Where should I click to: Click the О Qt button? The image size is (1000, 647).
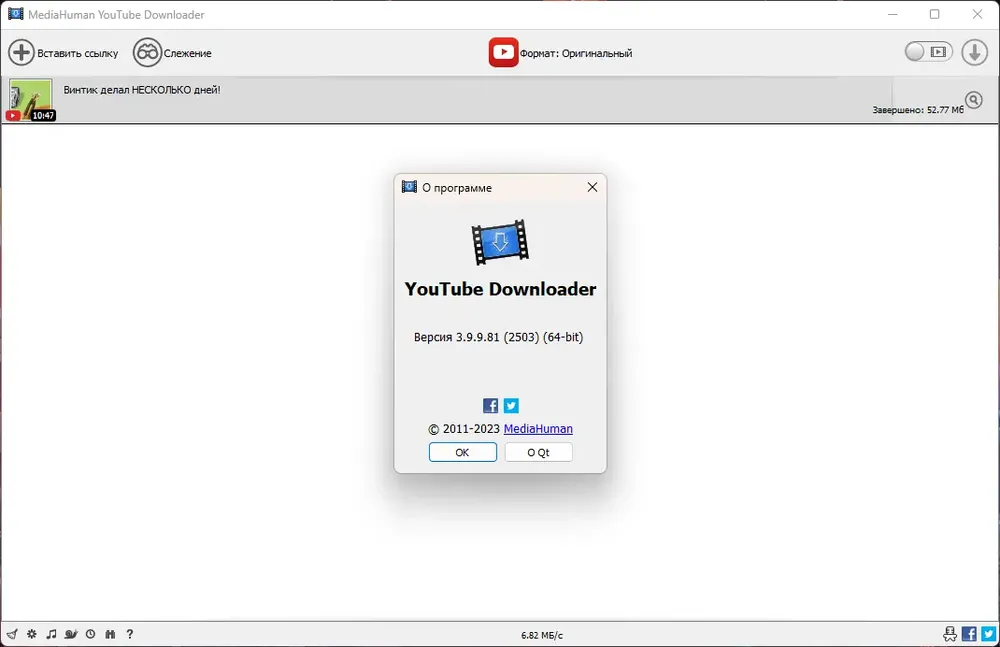(538, 452)
